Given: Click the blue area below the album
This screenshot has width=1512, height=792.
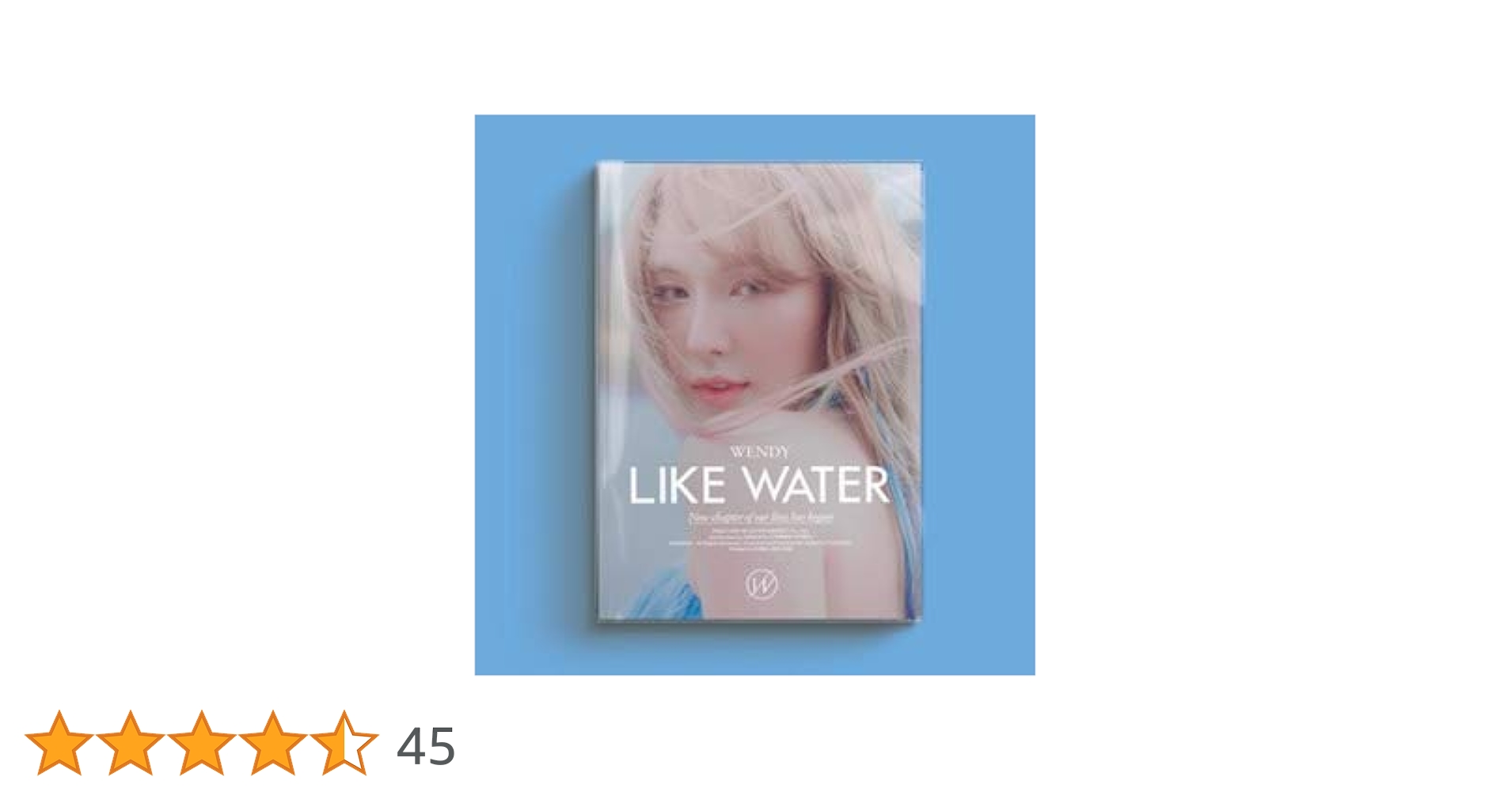Looking at the screenshot, I should (754, 649).
